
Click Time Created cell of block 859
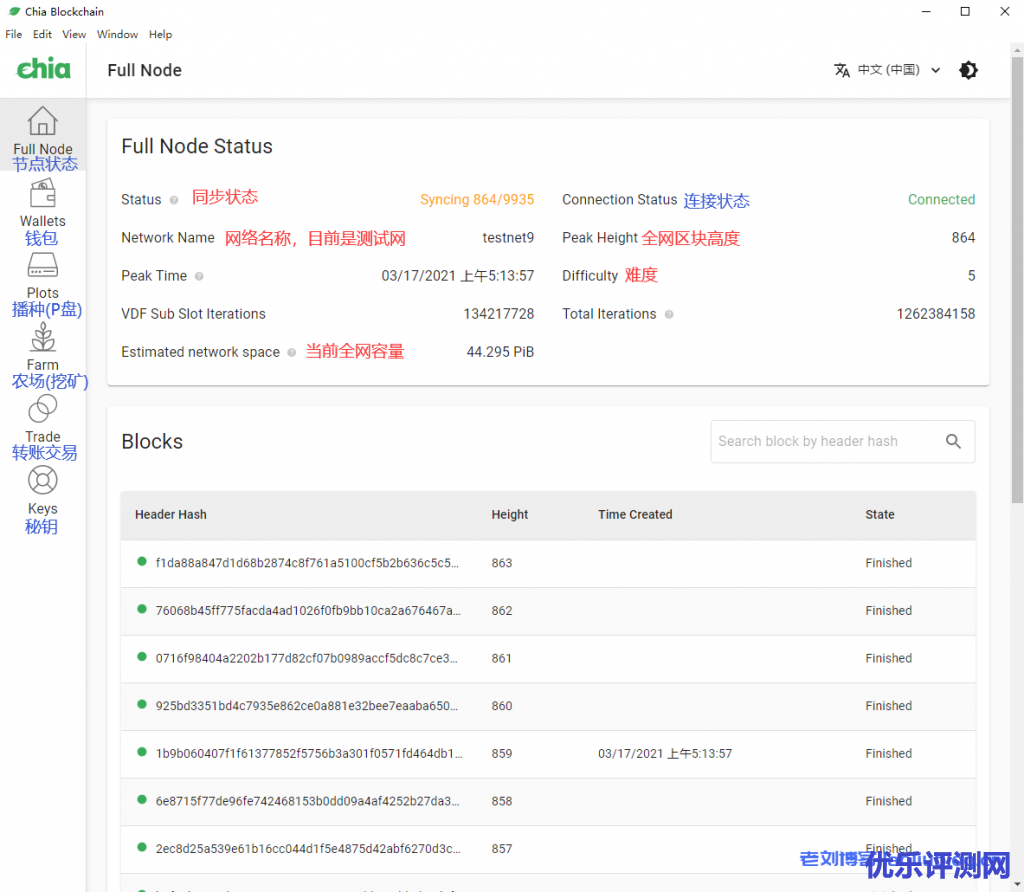665,754
